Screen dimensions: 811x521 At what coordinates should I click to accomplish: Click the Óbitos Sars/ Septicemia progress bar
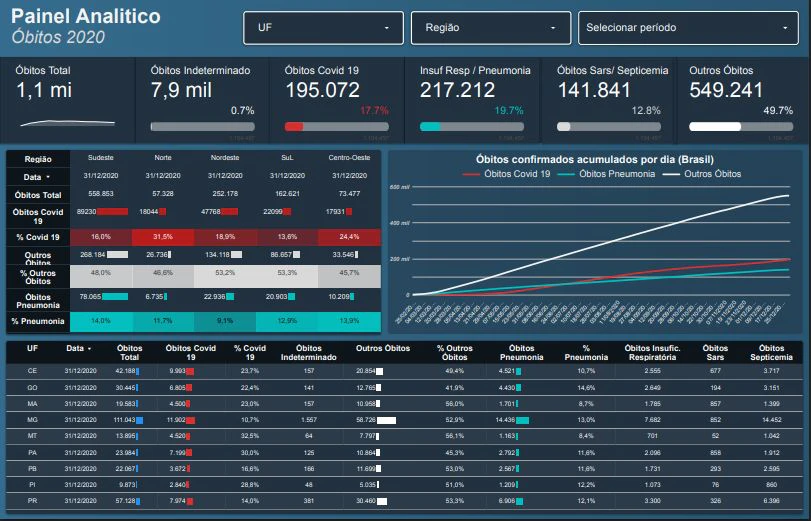[609, 126]
